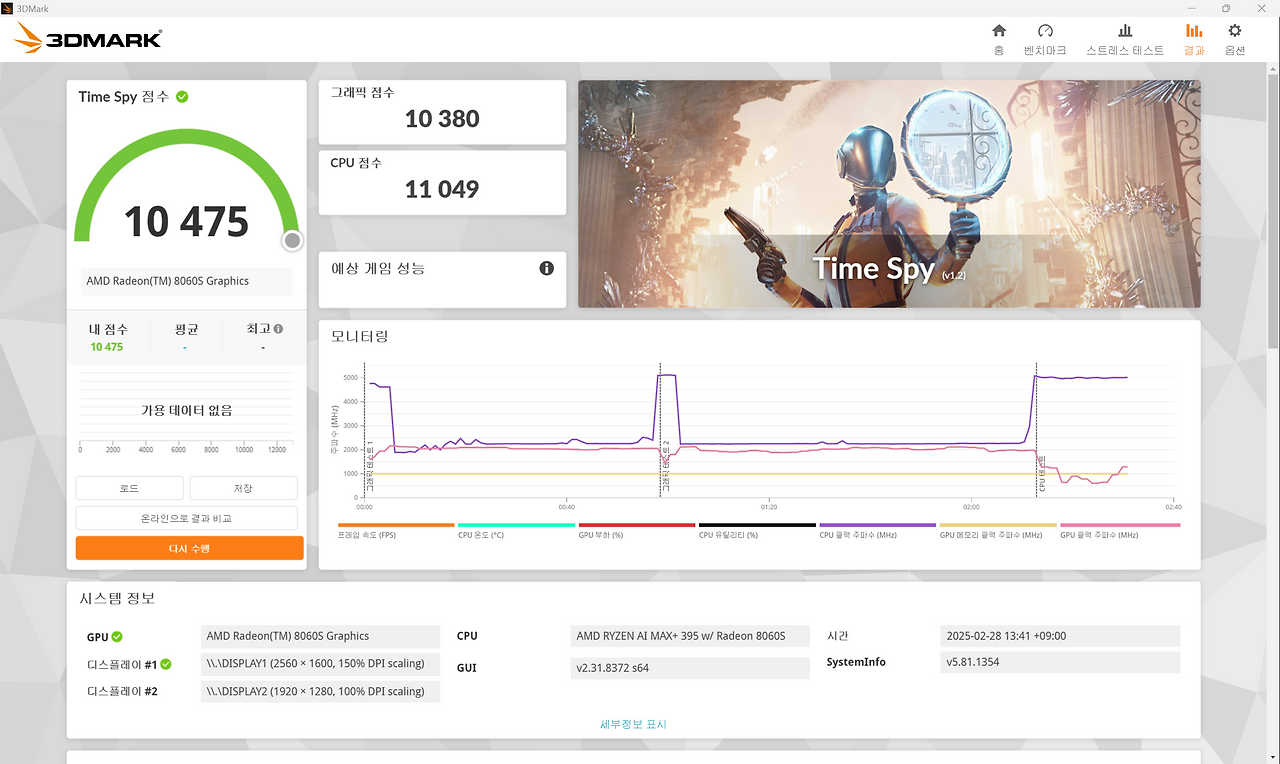Click the 3DMark logo
This screenshot has width=1280, height=764.
click(88, 39)
